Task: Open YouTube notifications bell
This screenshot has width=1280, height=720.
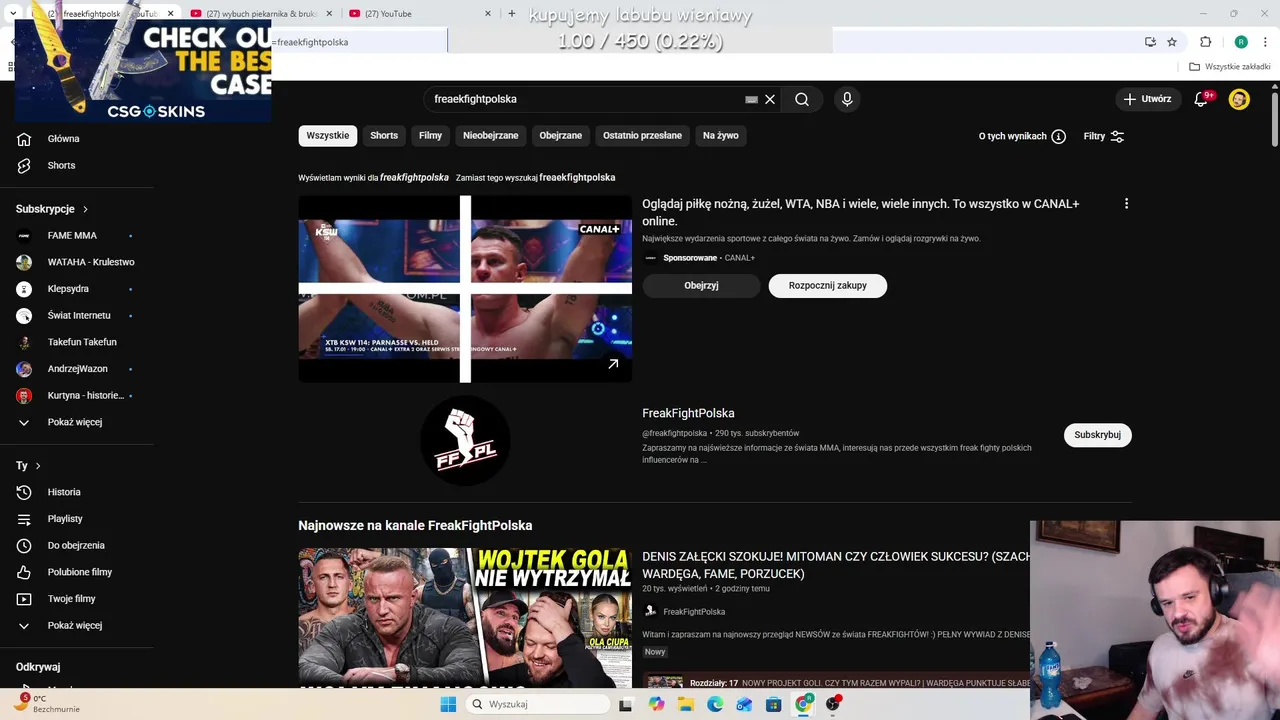Action: 1202,99
